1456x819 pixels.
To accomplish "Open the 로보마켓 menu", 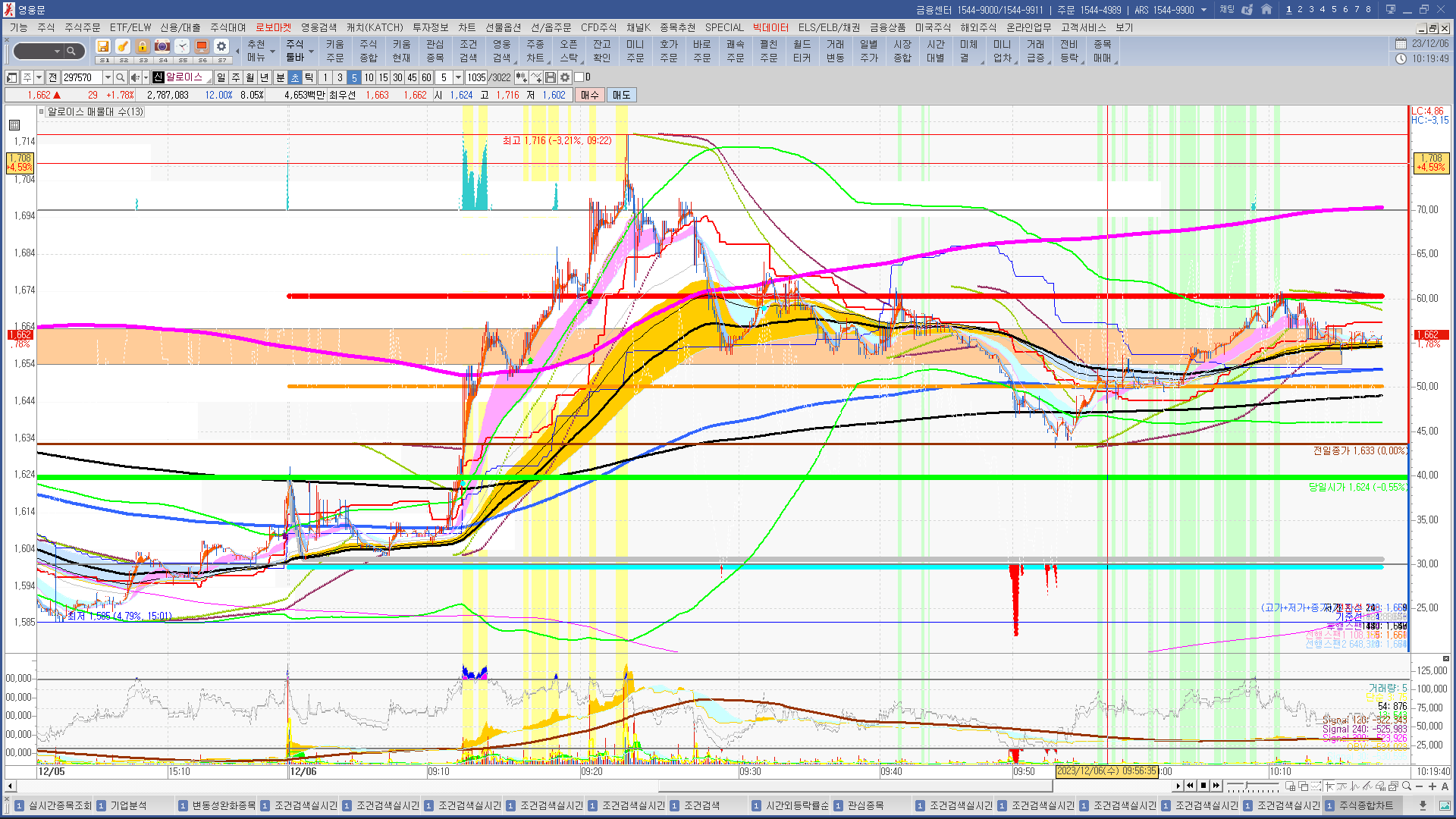I will 273,27.
